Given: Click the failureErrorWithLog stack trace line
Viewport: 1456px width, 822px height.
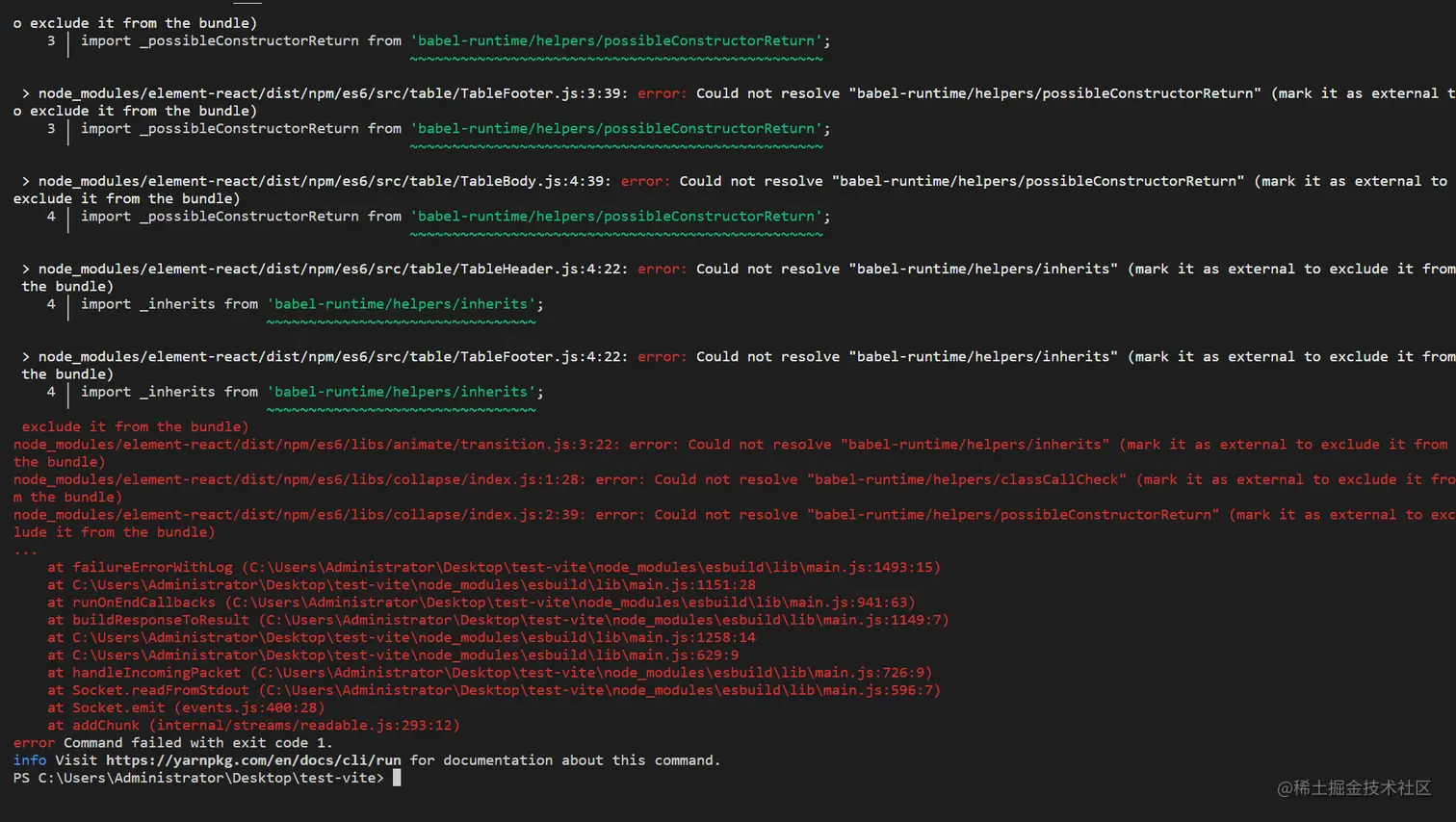Looking at the screenshot, I should tap(494, 568).
